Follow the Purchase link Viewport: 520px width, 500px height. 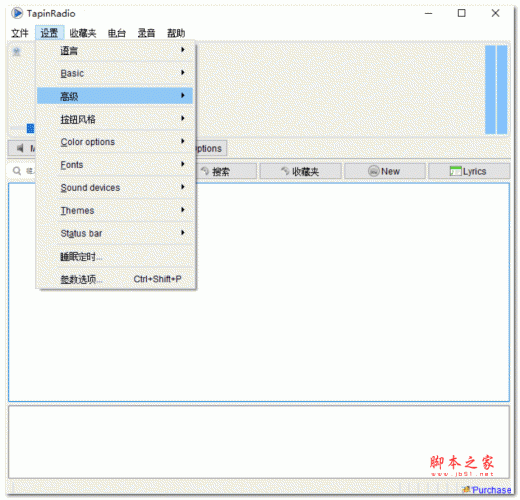point(491,490)
